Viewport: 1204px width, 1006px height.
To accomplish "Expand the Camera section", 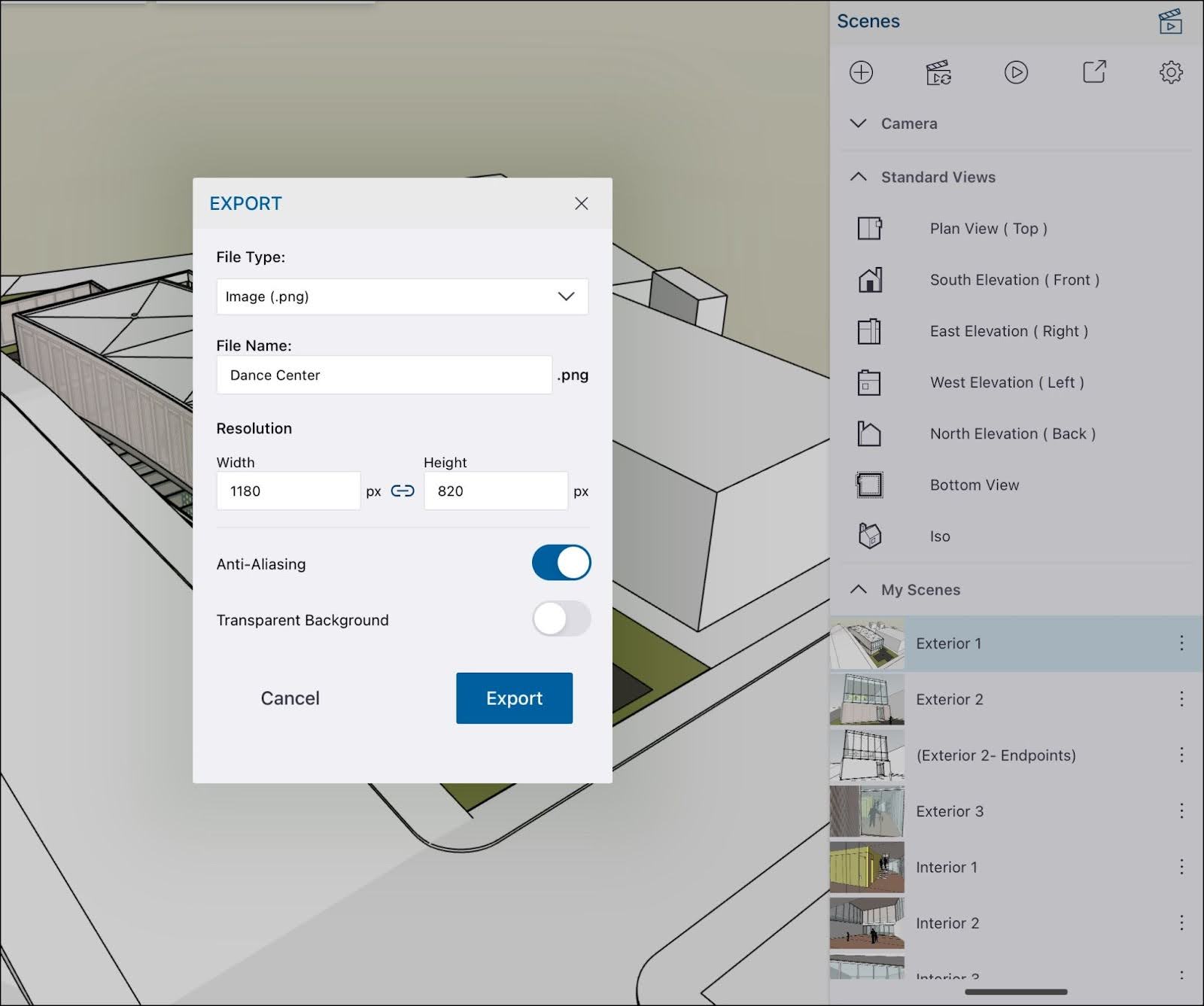I will pos(859,123).
